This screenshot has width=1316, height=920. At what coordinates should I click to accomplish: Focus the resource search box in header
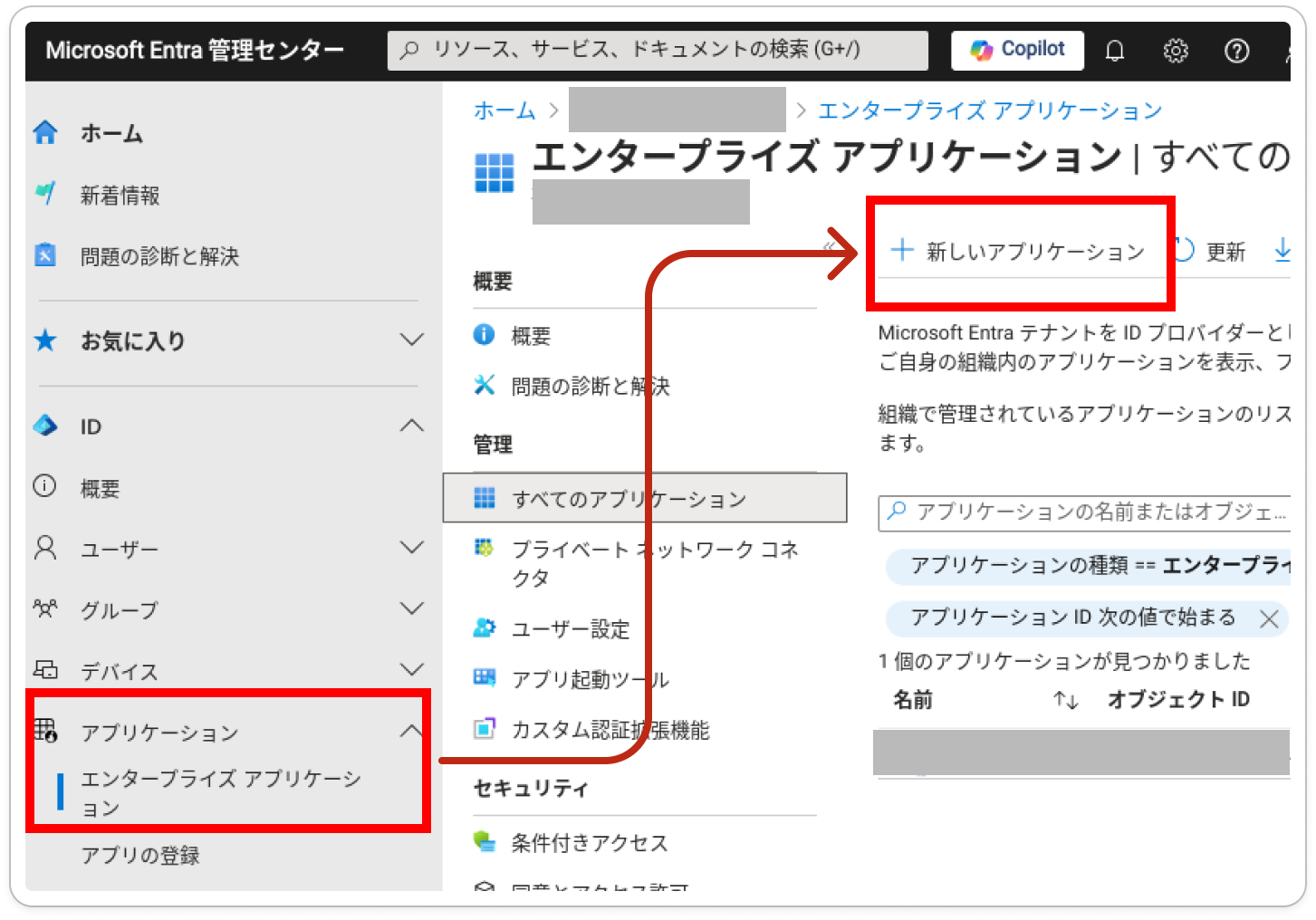click(x=658, y=50)
